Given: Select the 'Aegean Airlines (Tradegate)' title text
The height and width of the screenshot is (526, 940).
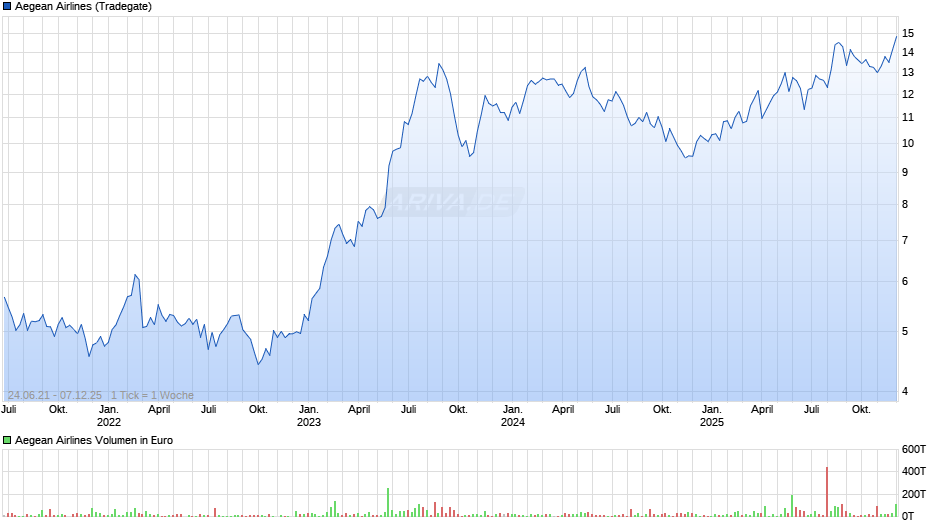Looking at the screenshot, I should (x=83, y=7).
